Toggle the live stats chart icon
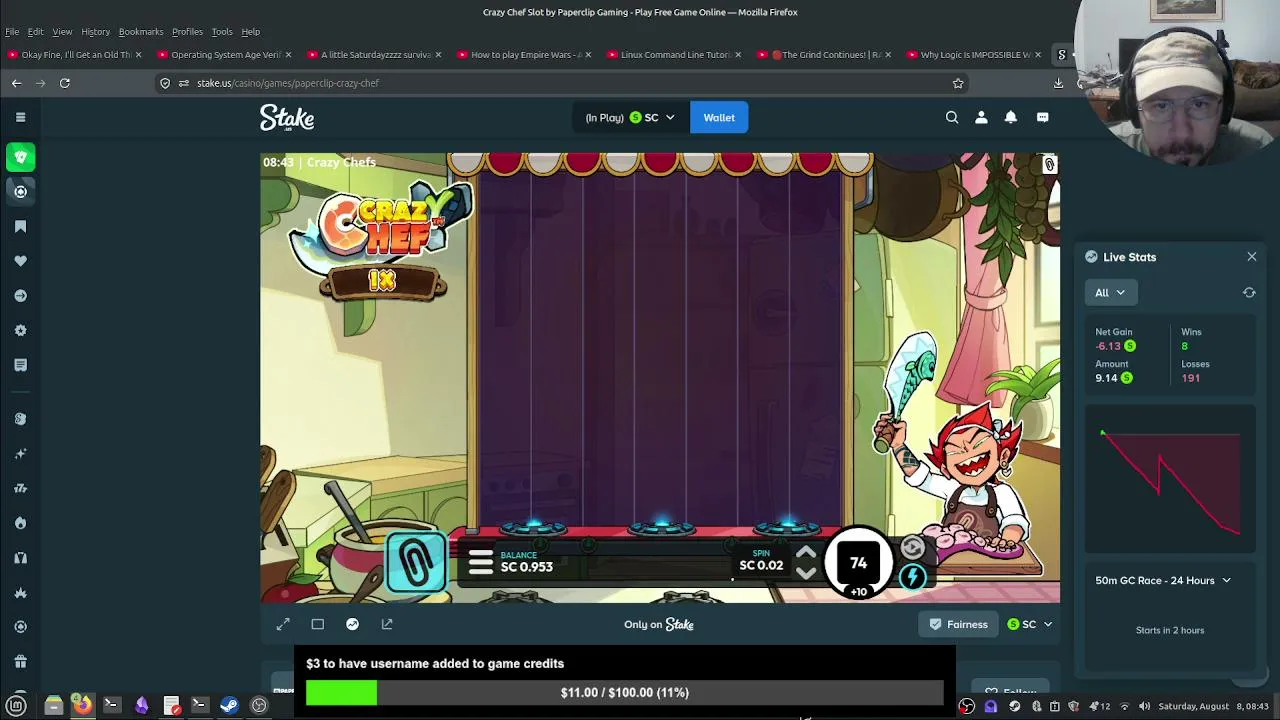The width and height of the screenshot is (1280, 720). (352, 624)
